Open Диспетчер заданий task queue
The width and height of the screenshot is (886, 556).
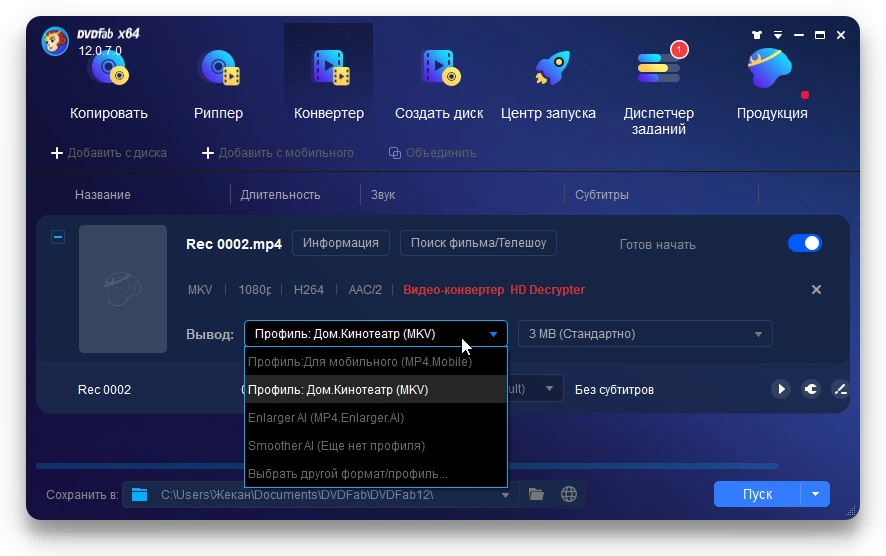coord(658,90)
